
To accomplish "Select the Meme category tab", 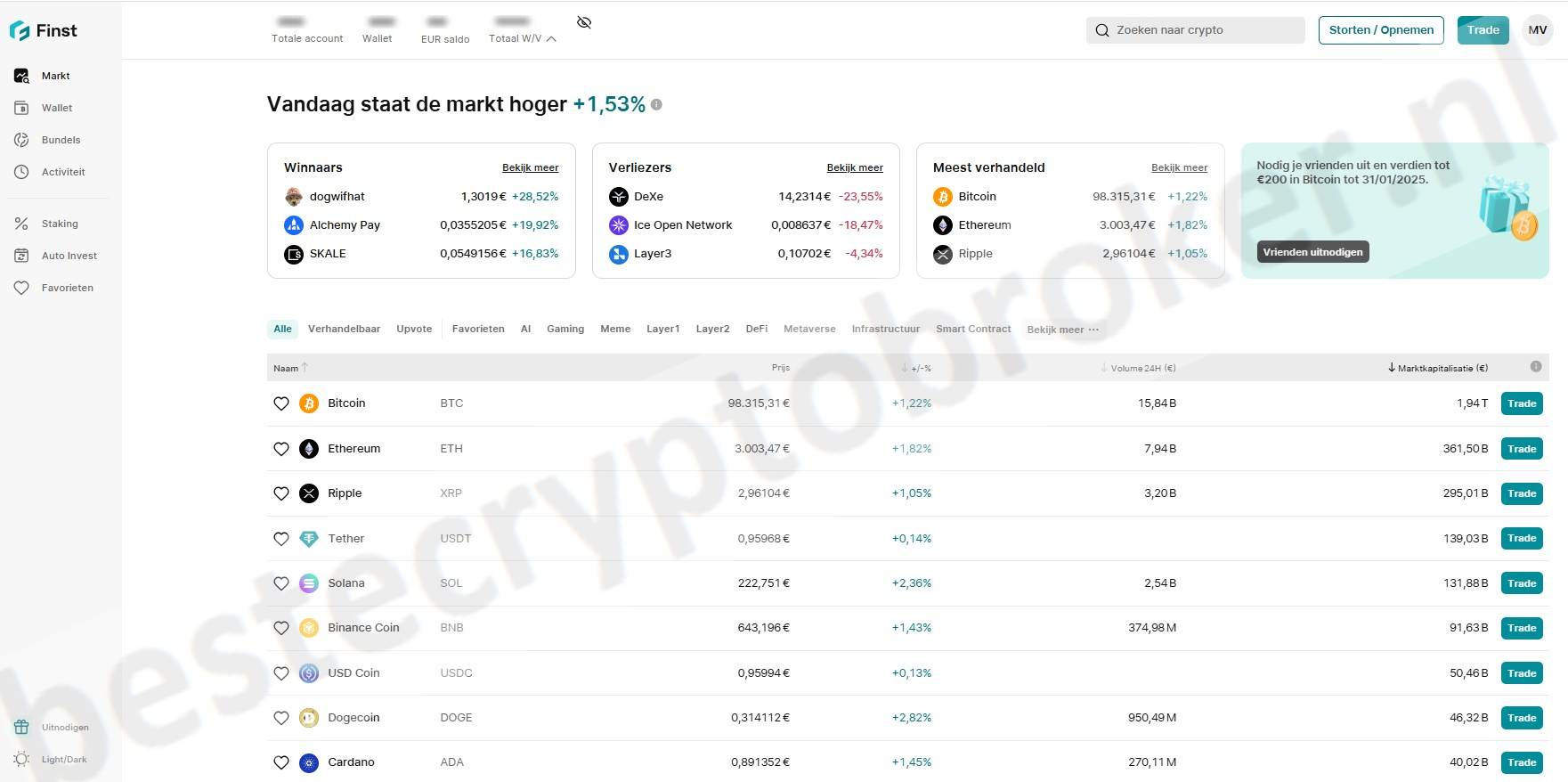I will [x=615, y=329].
